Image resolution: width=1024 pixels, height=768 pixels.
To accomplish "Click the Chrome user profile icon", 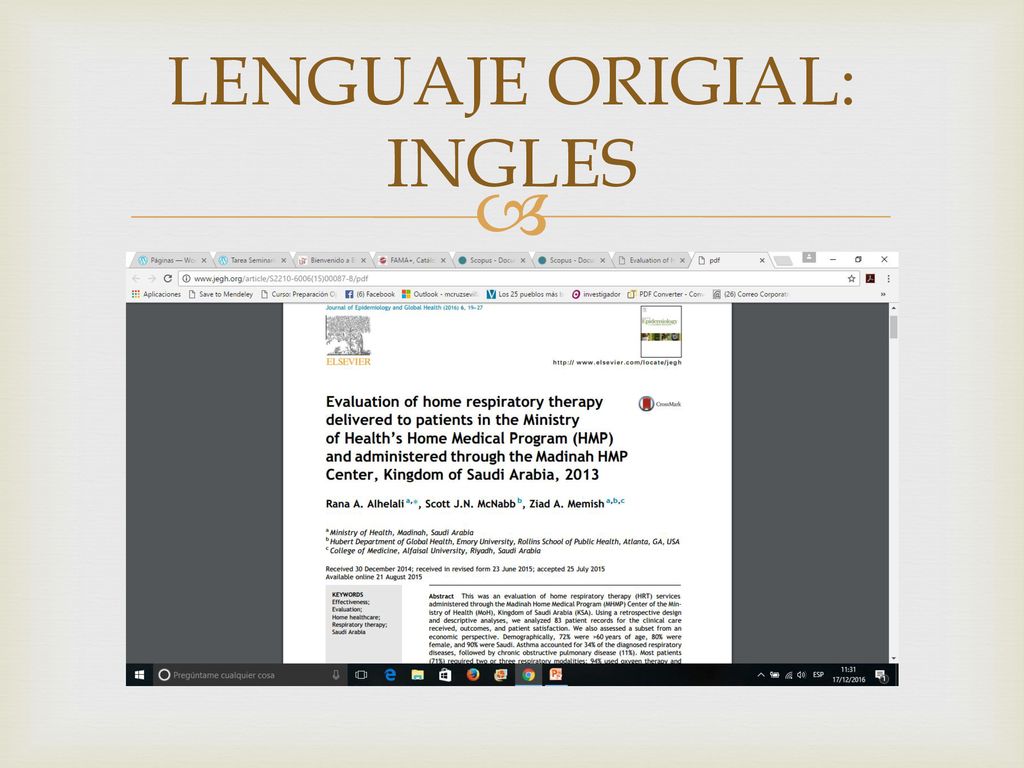I will point(808,257).
